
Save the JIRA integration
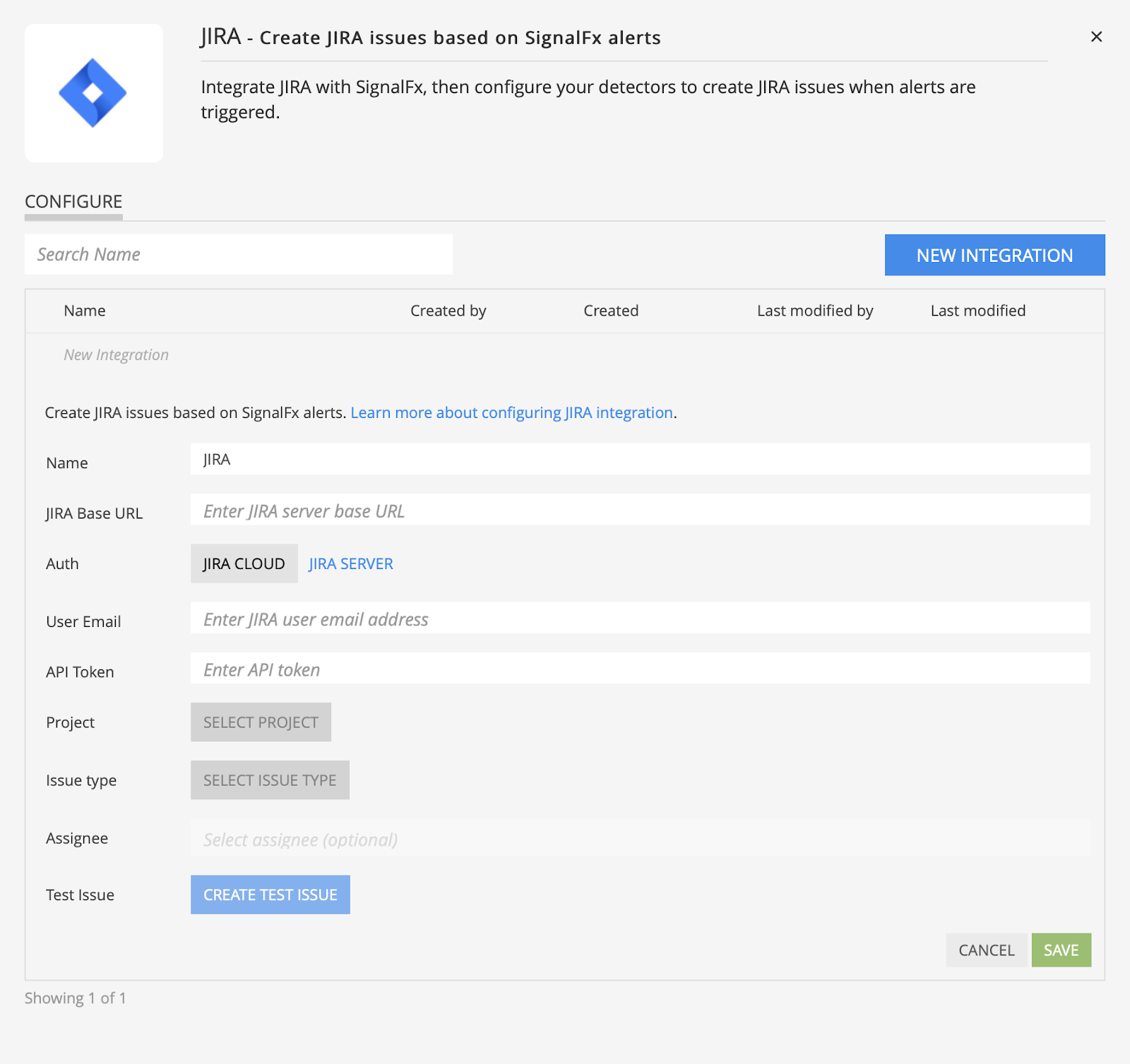1061,950
